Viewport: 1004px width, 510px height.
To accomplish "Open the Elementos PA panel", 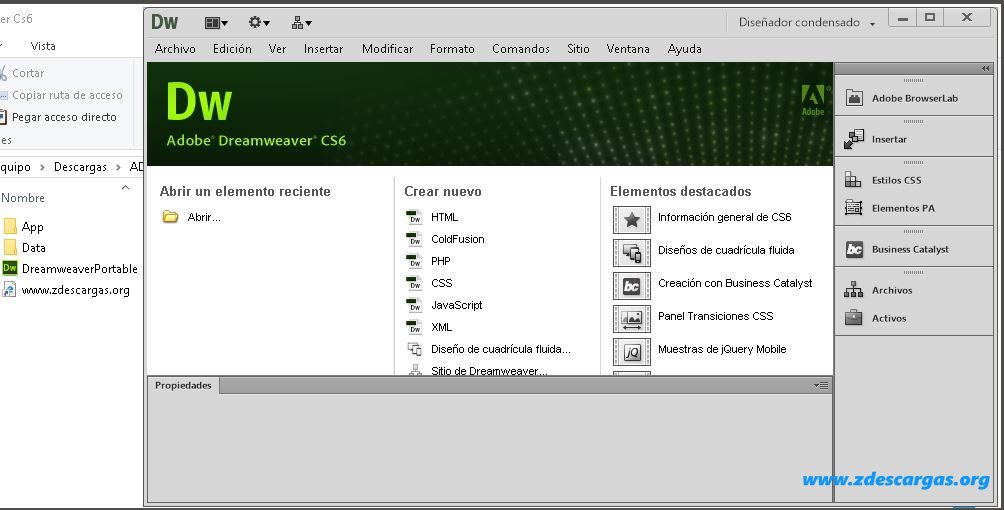I will click(889, 208).
